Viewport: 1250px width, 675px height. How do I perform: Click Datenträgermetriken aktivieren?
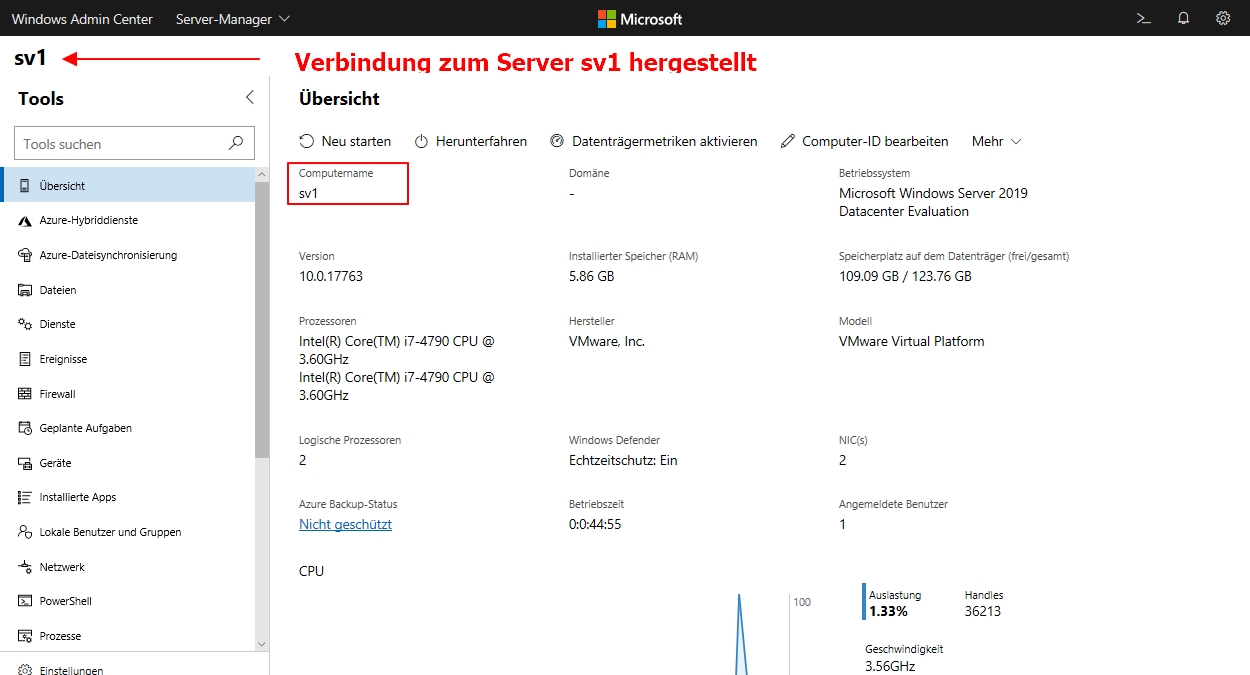653,141
